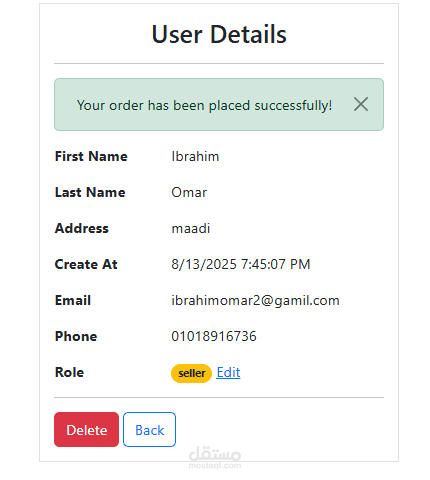Viewport: 430px width, 480px height.
Task: Click the User Details heading
Action: coord(219,34)
